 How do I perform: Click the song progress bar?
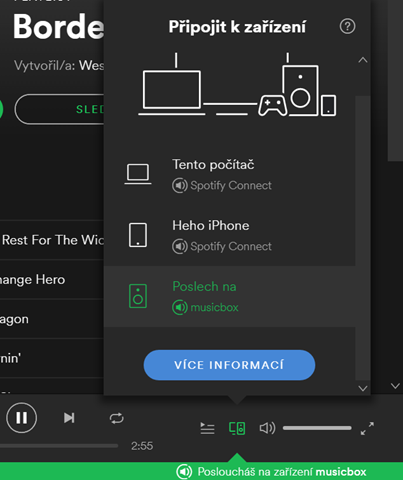(59, 446)
